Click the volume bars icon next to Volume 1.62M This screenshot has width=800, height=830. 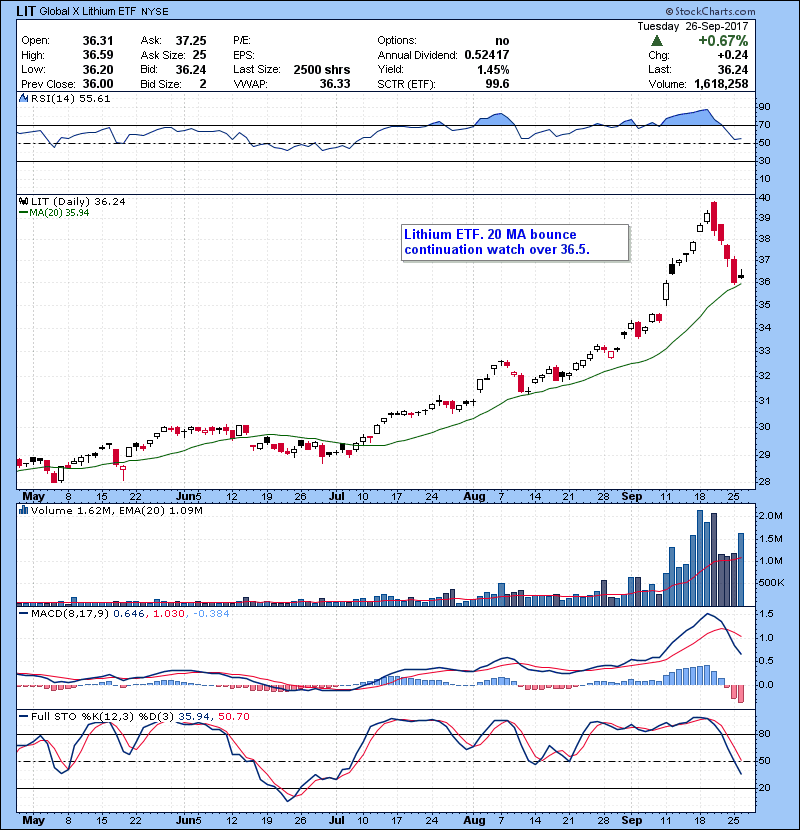point(23,511)
